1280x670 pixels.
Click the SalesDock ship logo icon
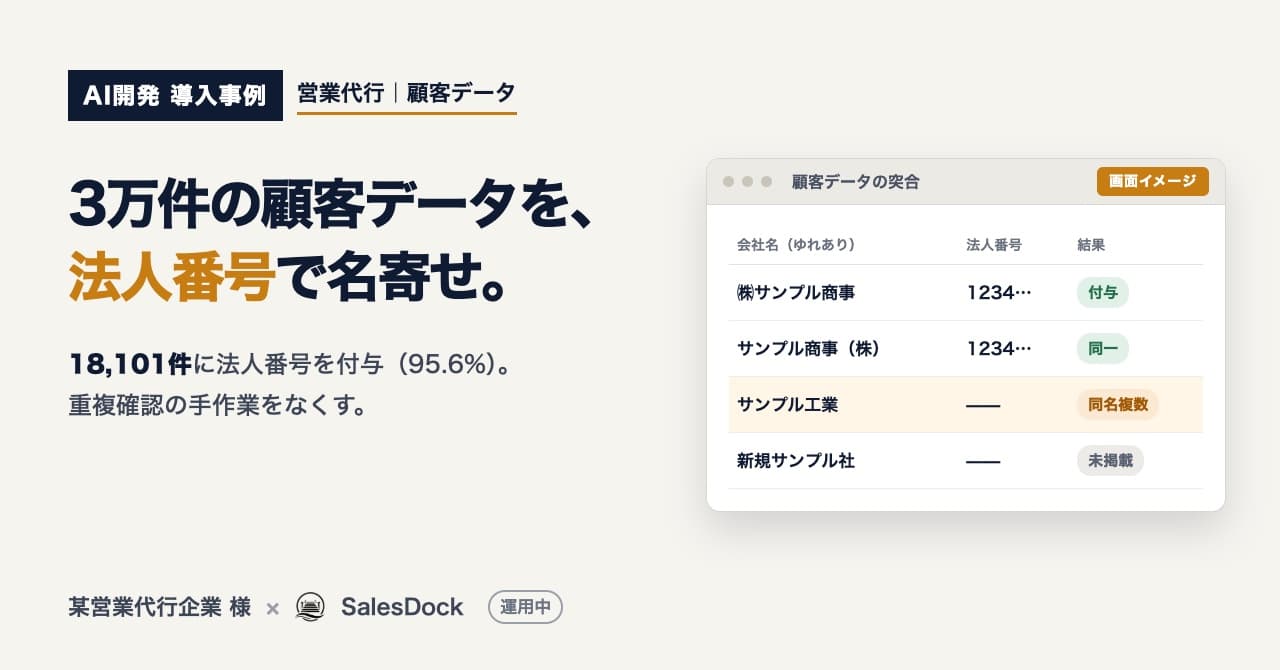point(310,607)
